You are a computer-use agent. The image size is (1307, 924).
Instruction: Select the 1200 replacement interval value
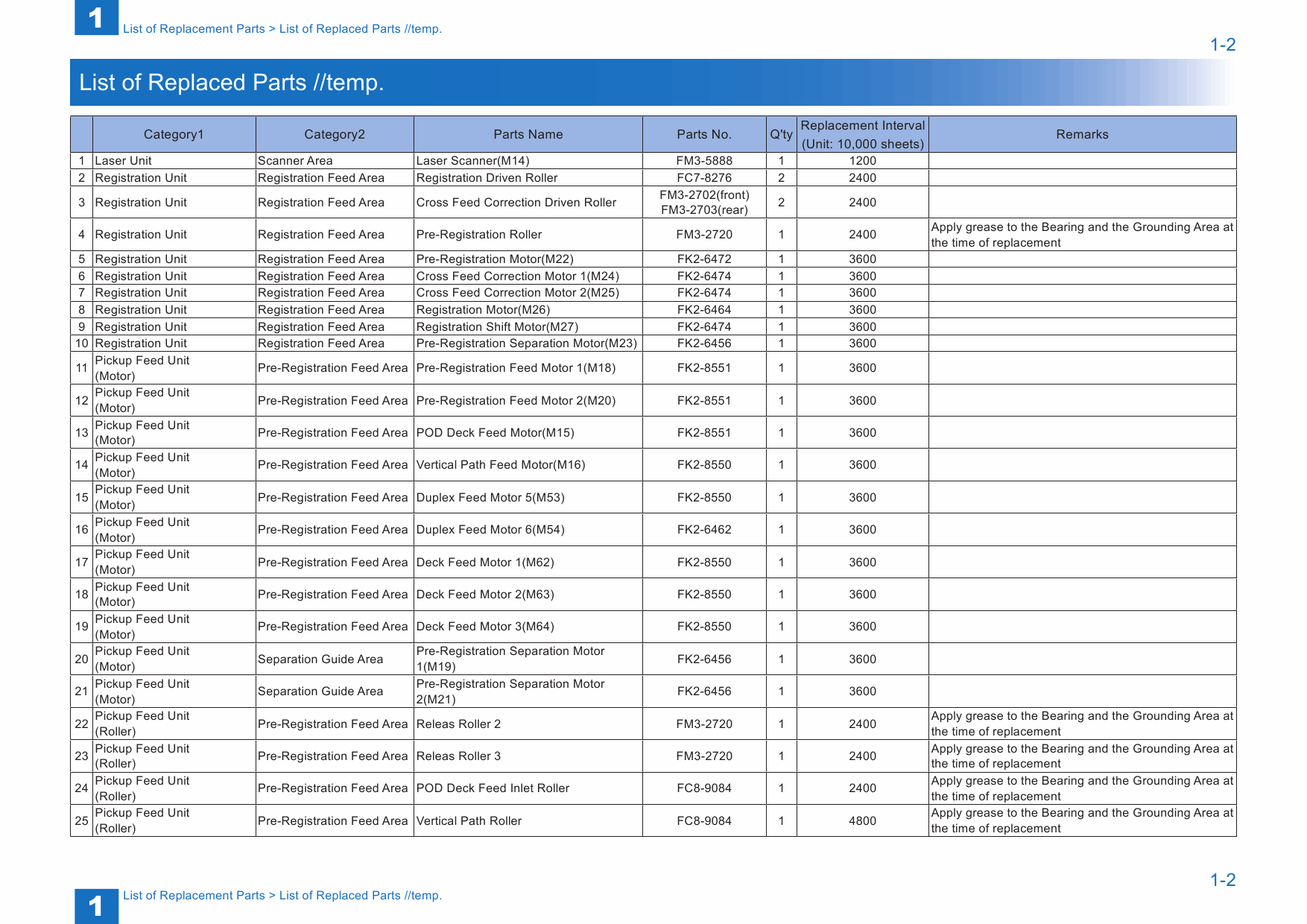[863, 161]
